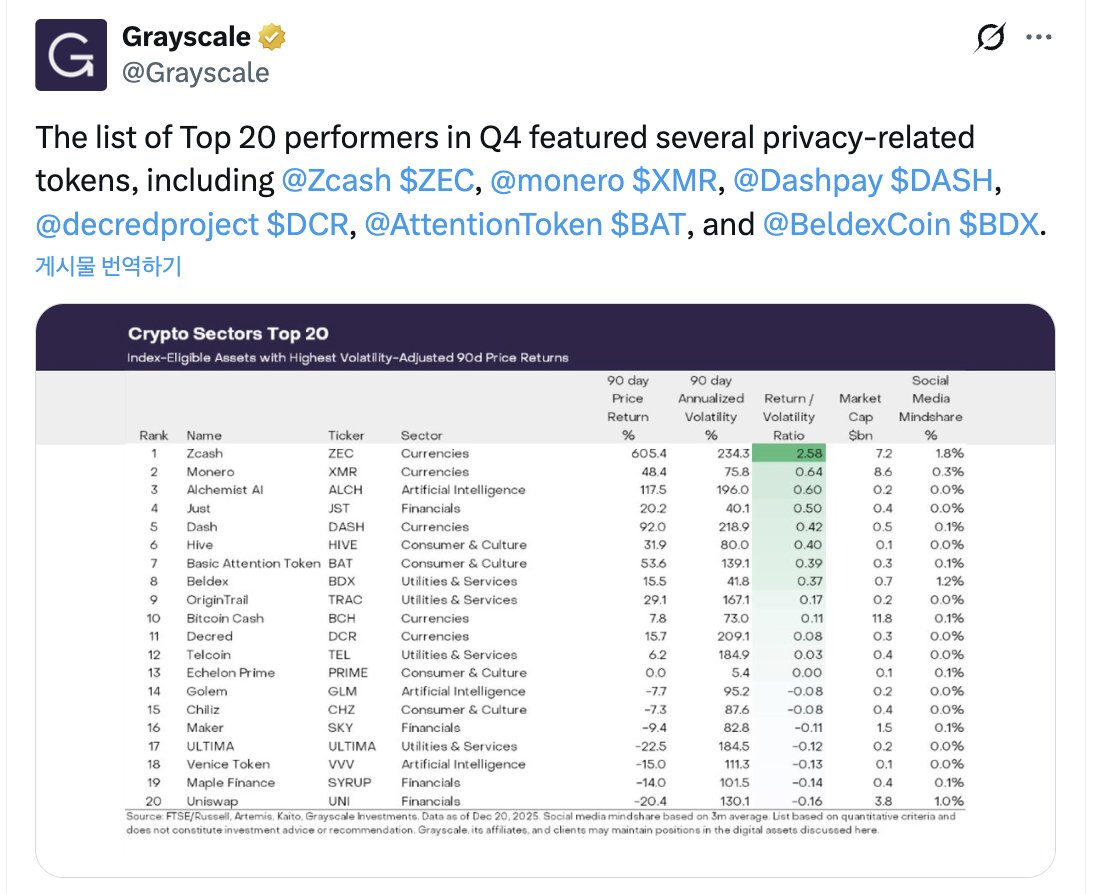Screen dimensions: 1118x894
Task: Go to the @Dashpay profile mention
Action: 810,181
